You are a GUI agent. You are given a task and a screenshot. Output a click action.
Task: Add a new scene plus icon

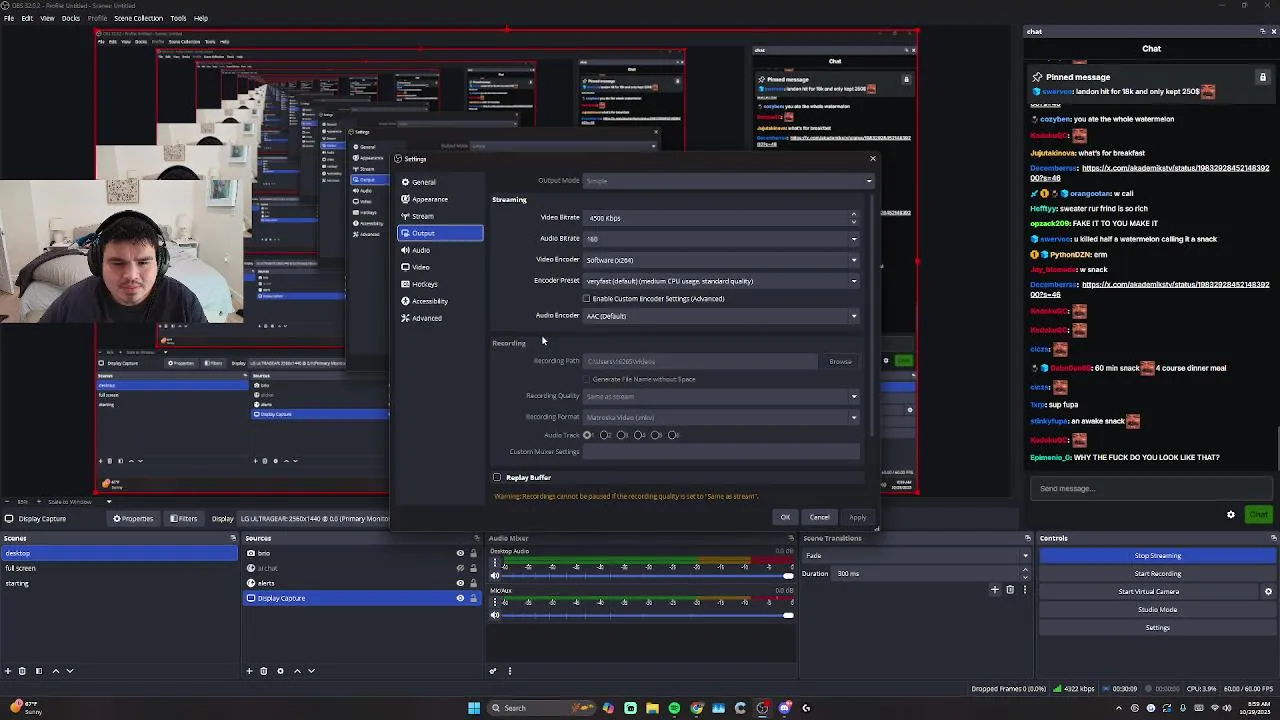(8, 671)
